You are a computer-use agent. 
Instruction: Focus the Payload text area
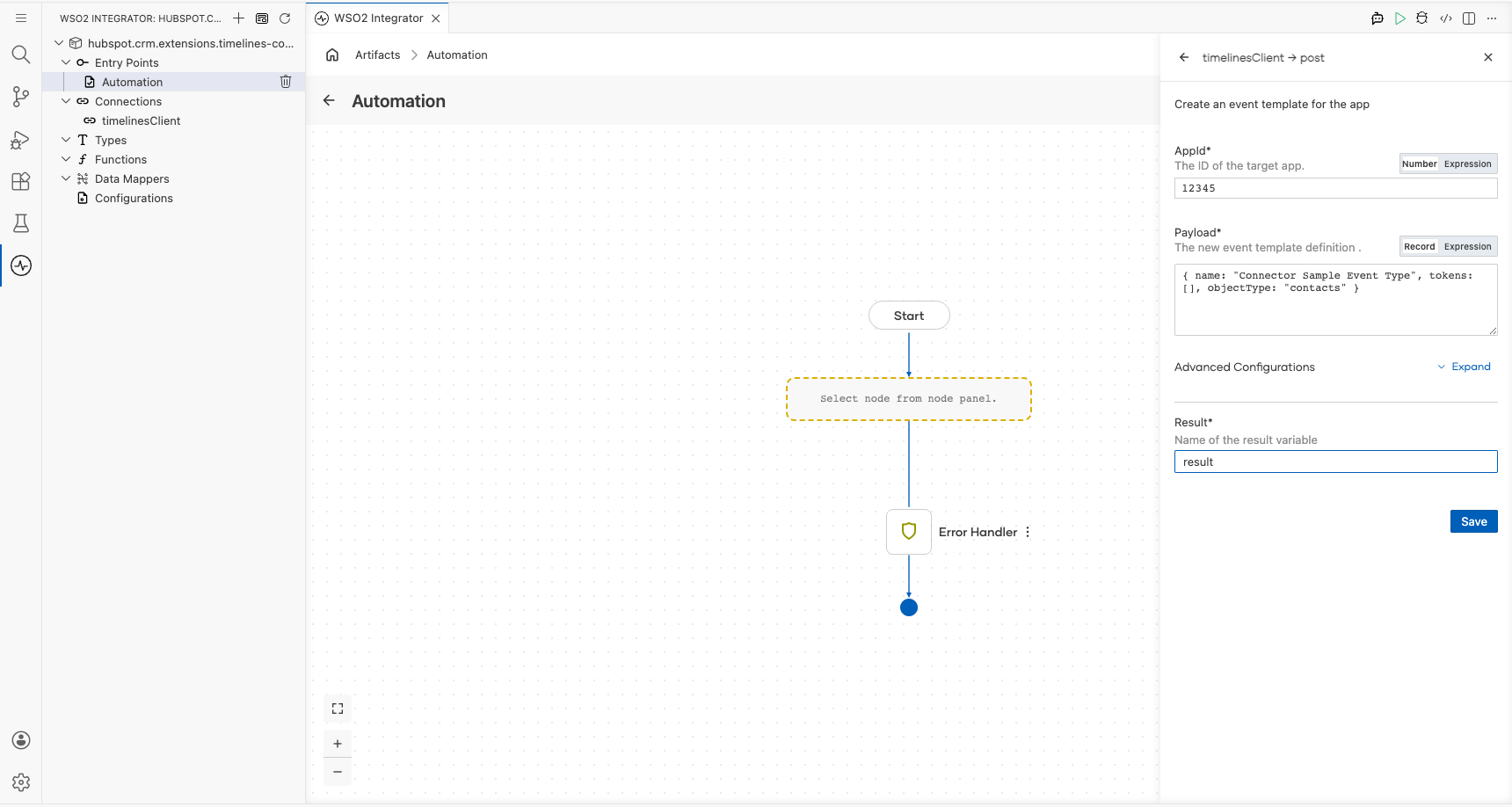coord(1335,300)
